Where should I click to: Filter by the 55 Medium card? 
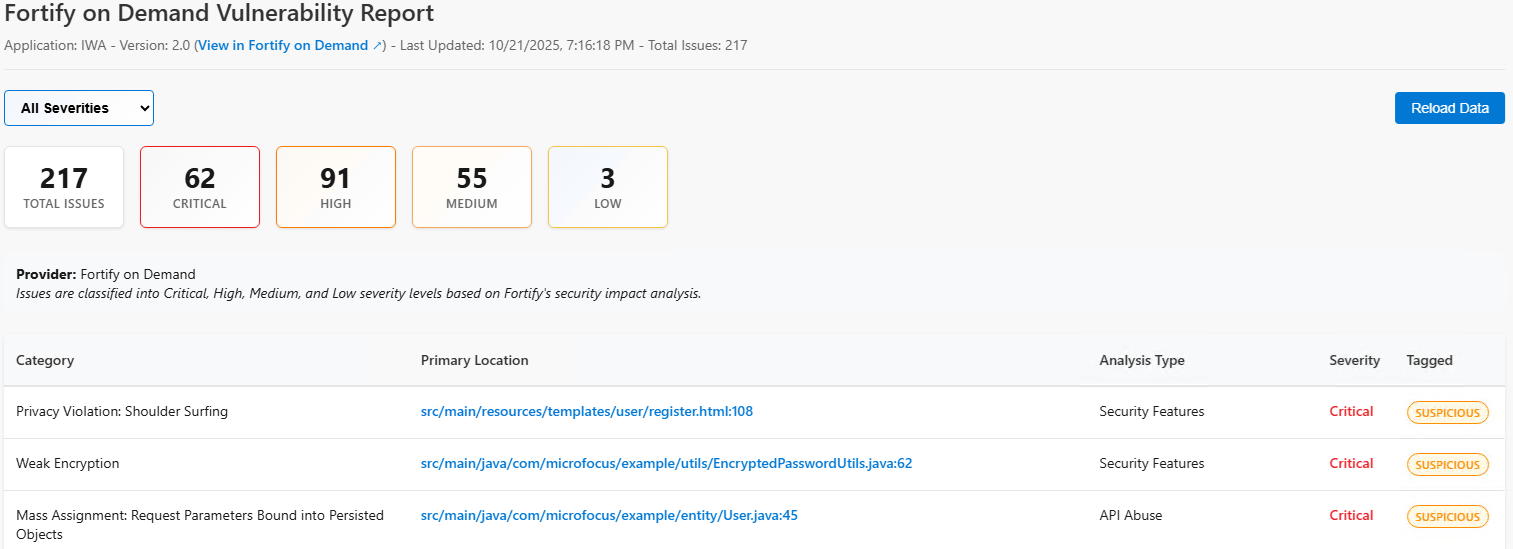click(x=472, y=187)
